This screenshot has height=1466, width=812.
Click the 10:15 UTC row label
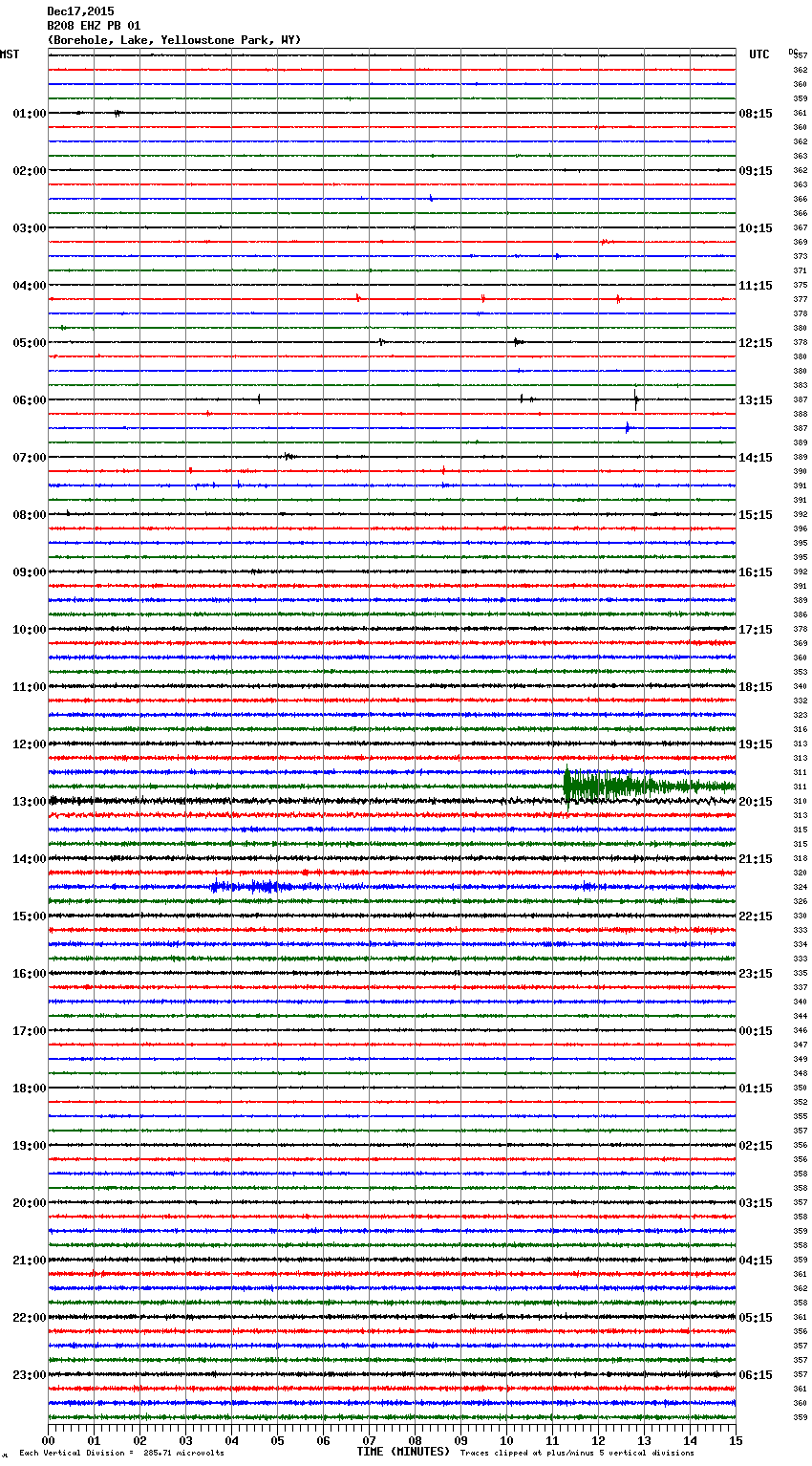[x=756, y=228]
